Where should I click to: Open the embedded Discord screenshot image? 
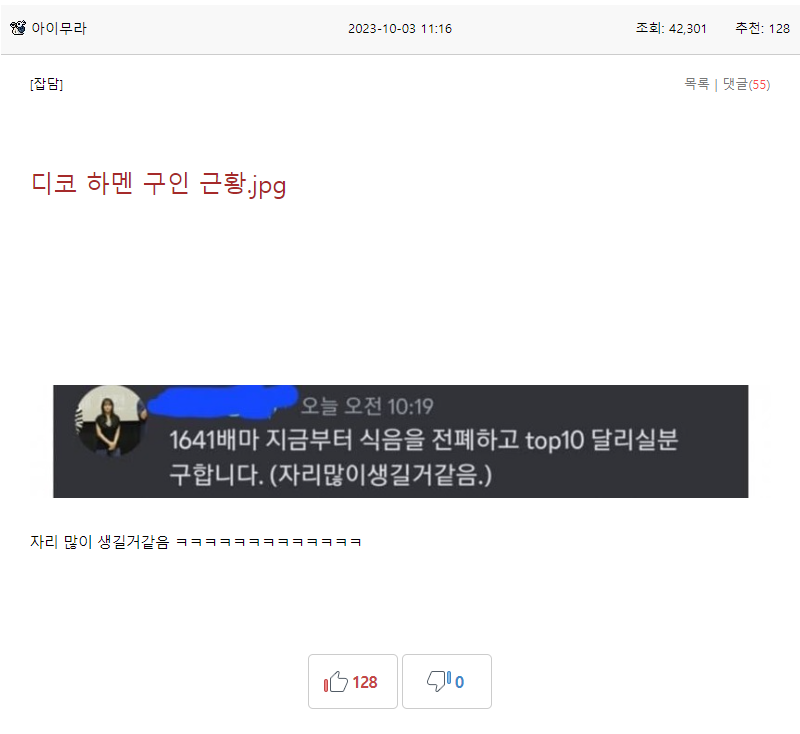[401, 441]
